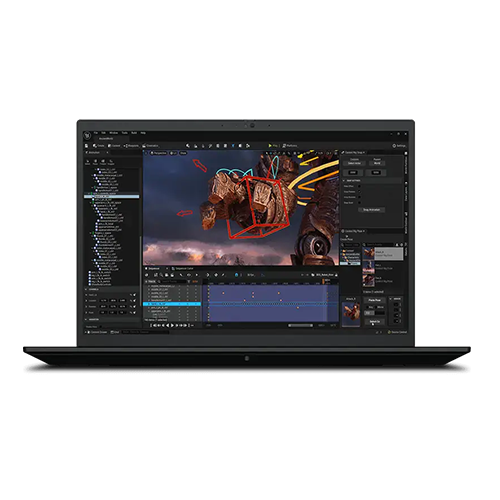Toggle the blue snapping icon in Sequencer toolbar
The image size is (500, 500).
236,275
